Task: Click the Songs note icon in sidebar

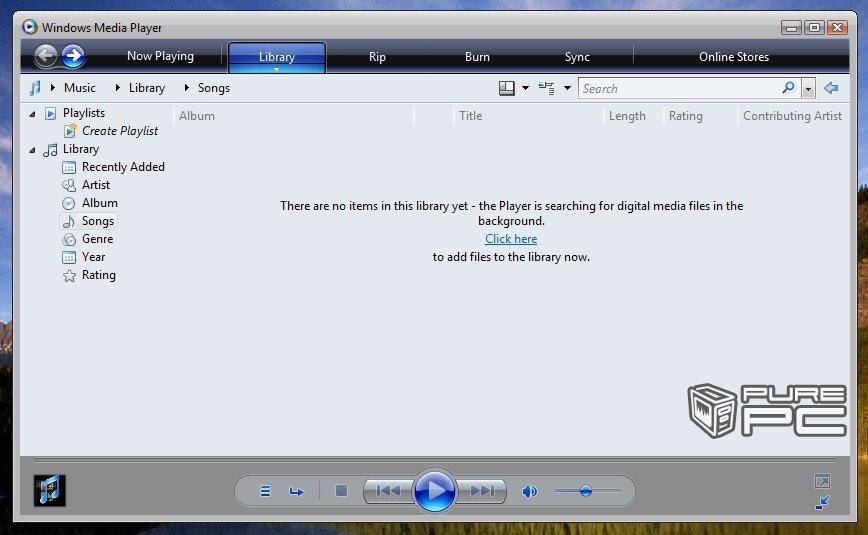Action: (x=69, y=222)
